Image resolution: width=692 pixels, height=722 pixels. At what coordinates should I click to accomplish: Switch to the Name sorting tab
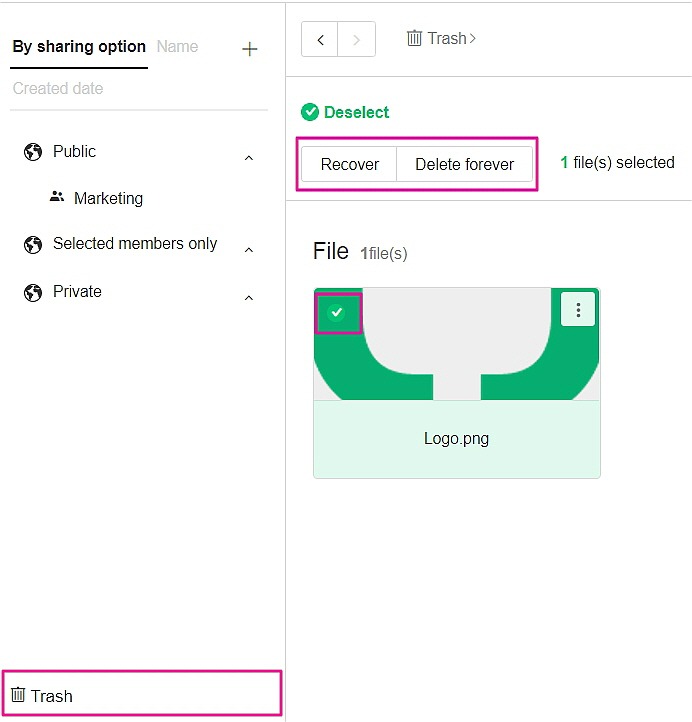(177, 47)
